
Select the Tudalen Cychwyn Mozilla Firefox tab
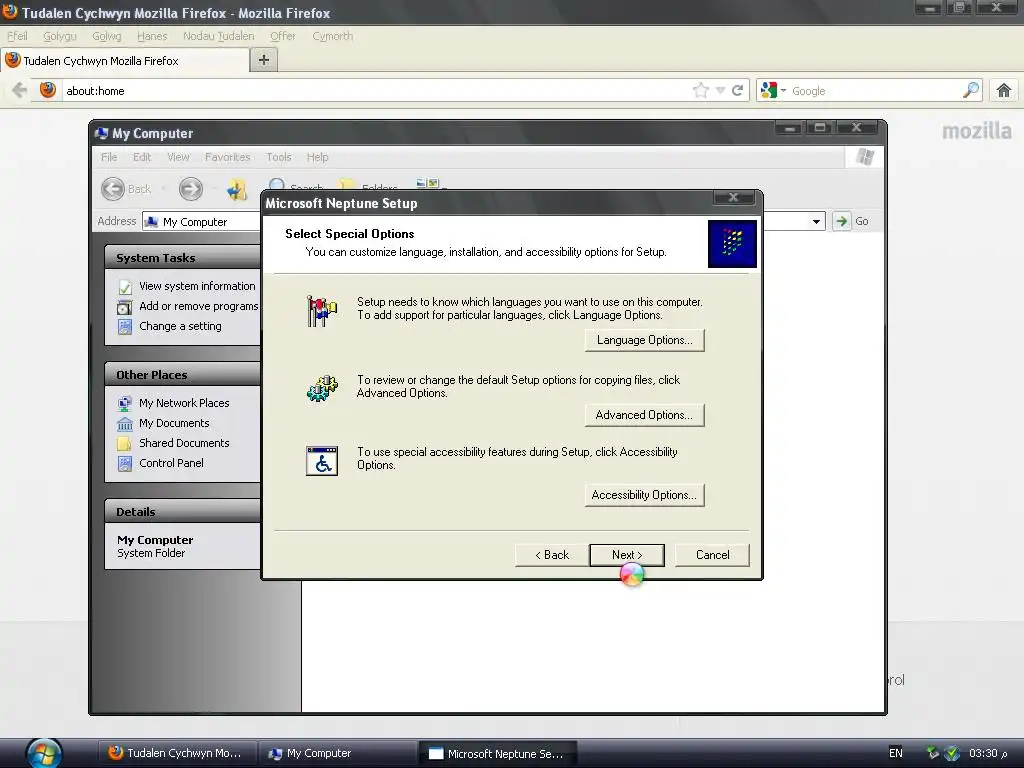click(x=125, y=61)
